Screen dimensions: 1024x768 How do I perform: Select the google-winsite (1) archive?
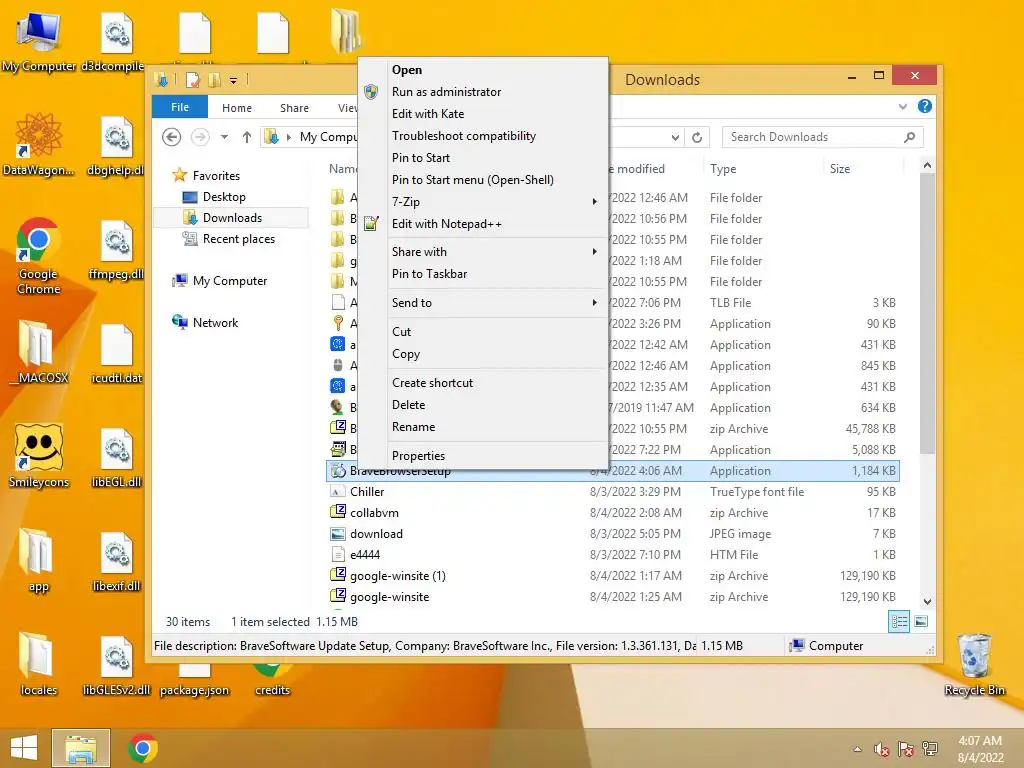tap(613, 575)
